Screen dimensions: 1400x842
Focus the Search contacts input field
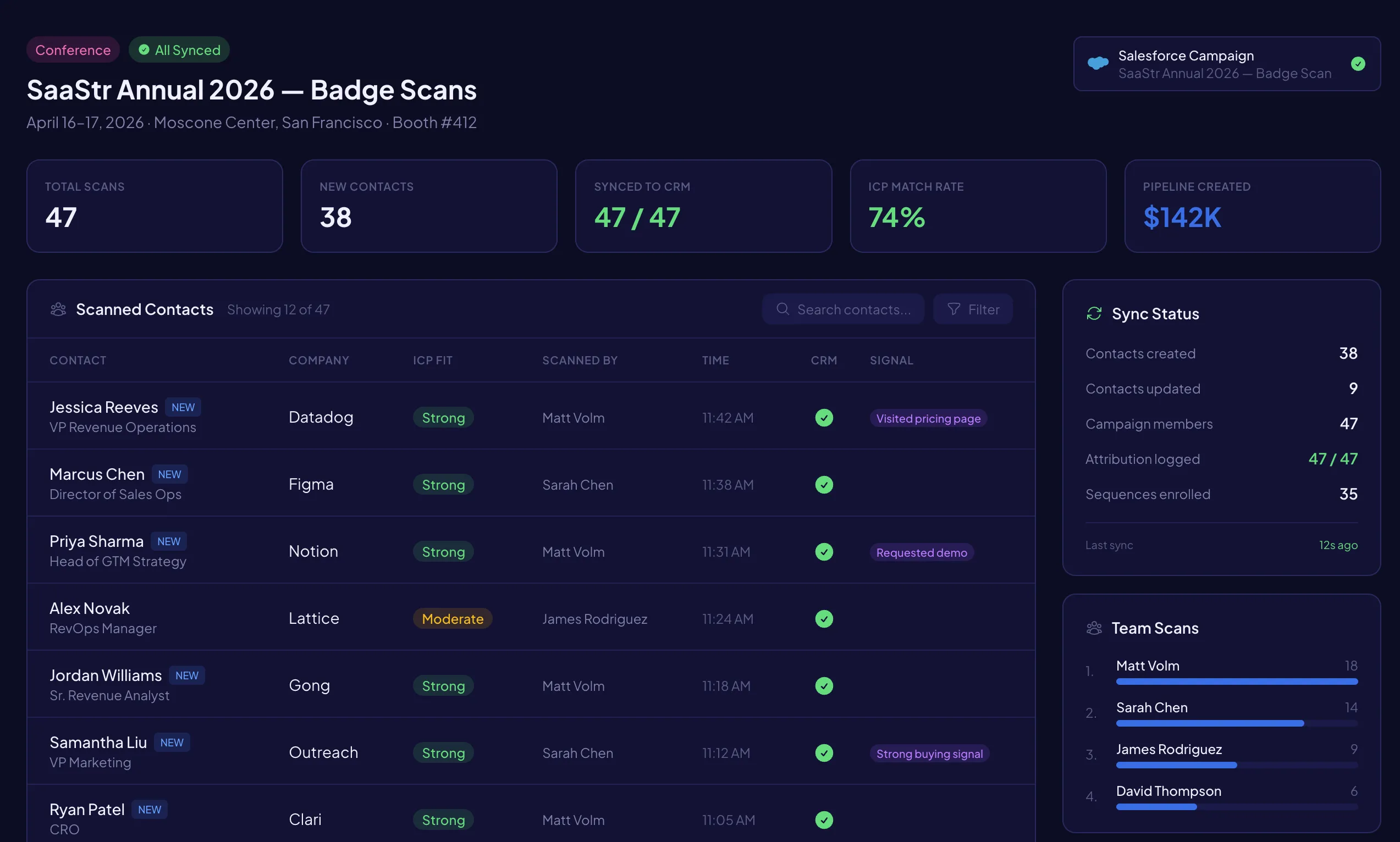(x=853, y=309)
